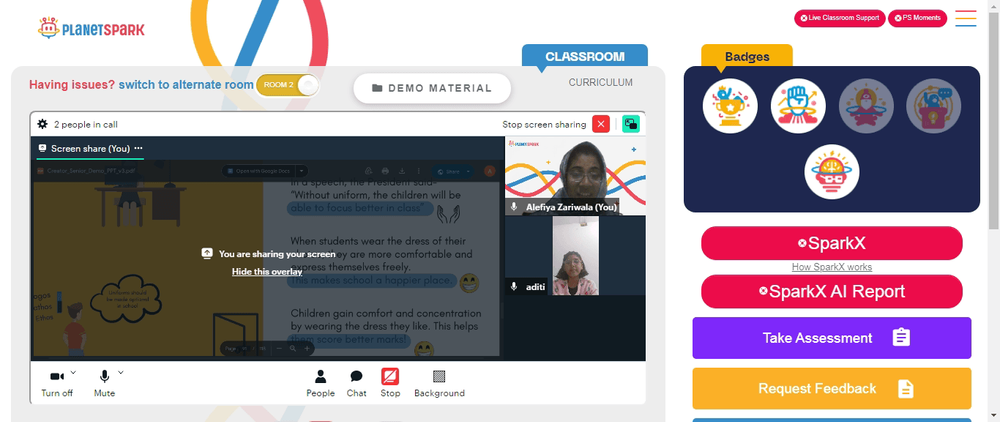The image size is (1000, 422).
Task: Click aditi's microphone status icon
Action: [514, 287]
